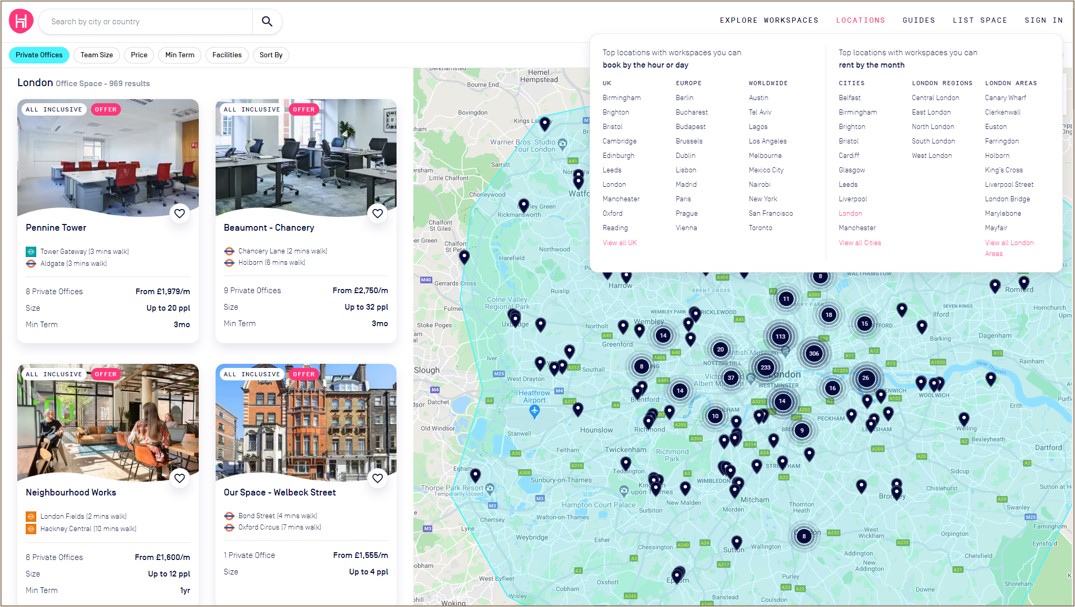This screenshot has width=1075, height=607.
Task: Click the Hubble logo home icon
Action: (x=21, y=21)
